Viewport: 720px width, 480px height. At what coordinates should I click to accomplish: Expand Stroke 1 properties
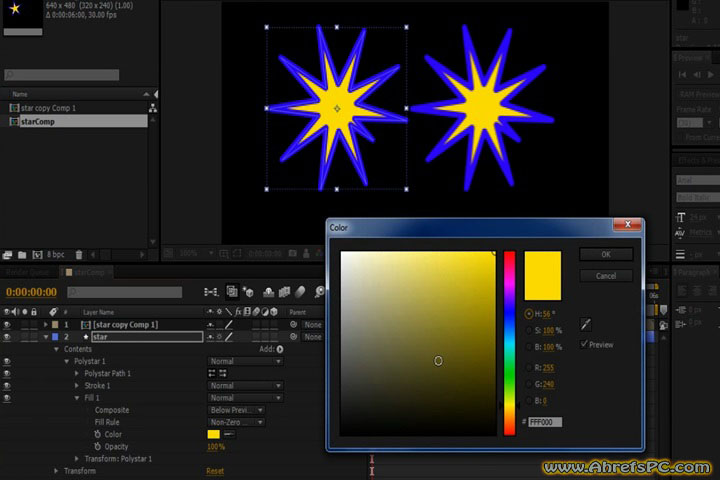tap(77, 386)
